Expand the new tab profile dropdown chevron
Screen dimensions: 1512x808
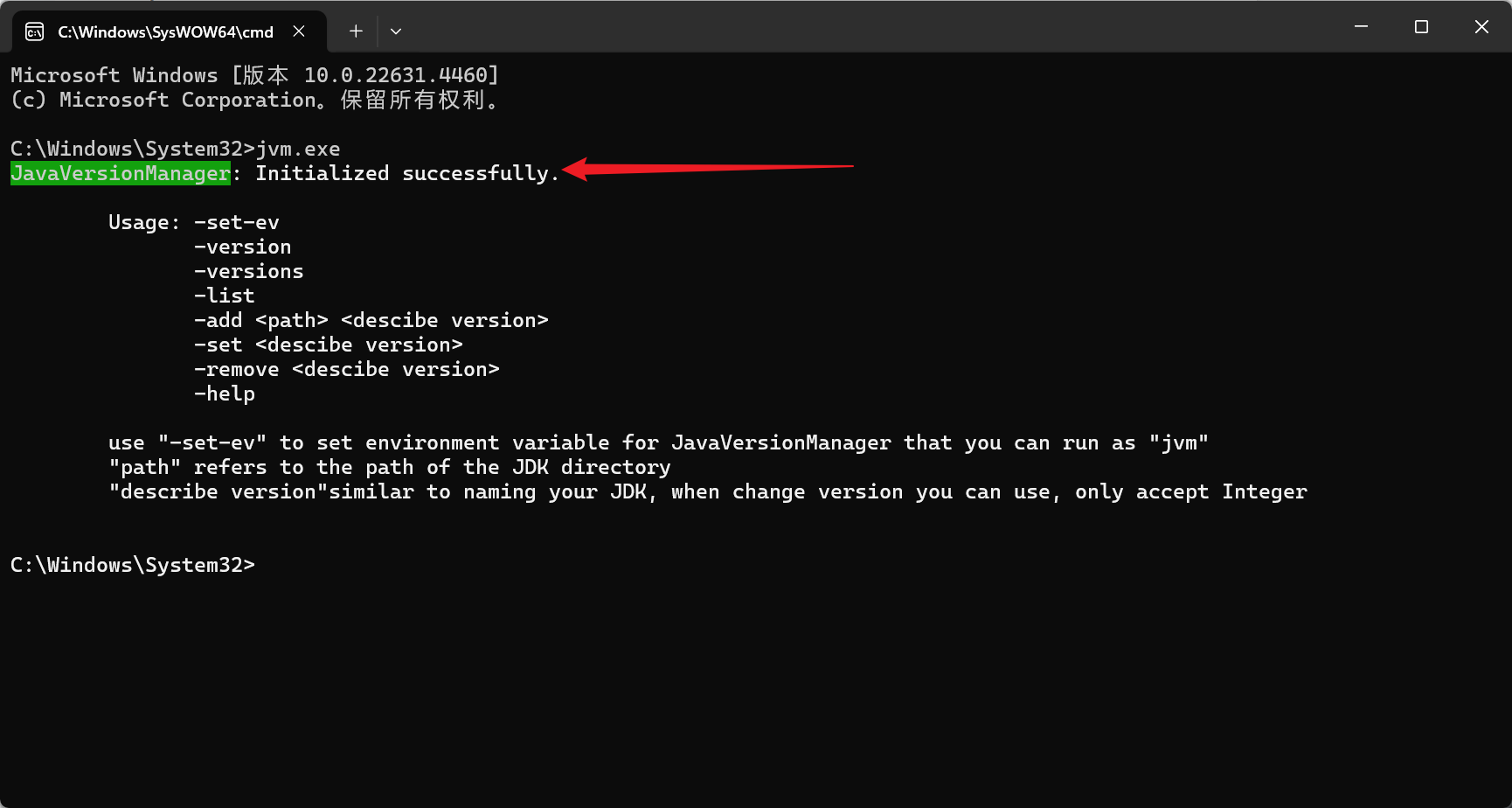pos(396,31)
